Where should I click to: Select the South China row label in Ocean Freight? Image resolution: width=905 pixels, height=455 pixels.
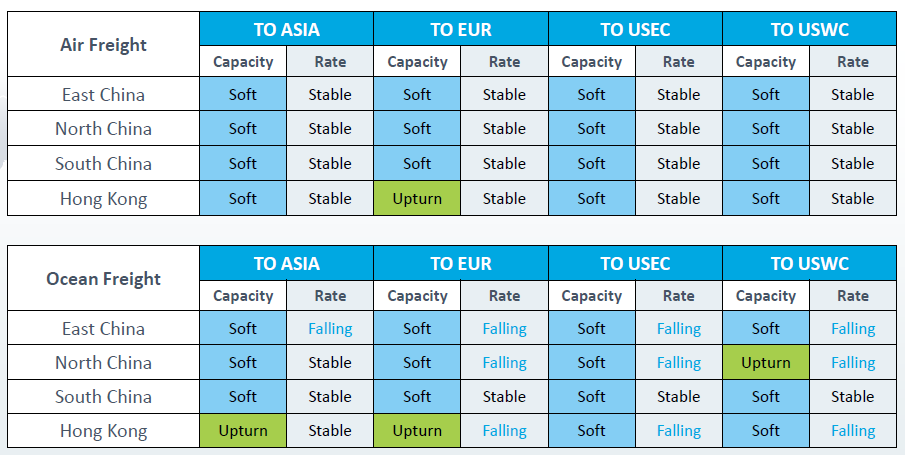[103, 397]
